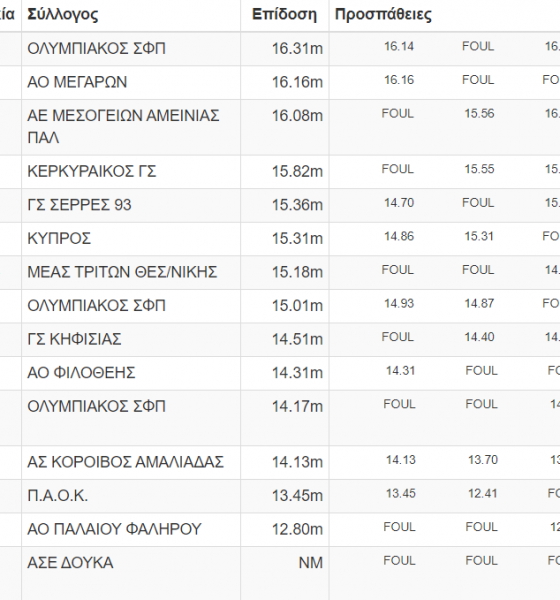This screenshot has height=600, width=560.
Task: Click the Προσπάθειες column header
Action: 383,15
